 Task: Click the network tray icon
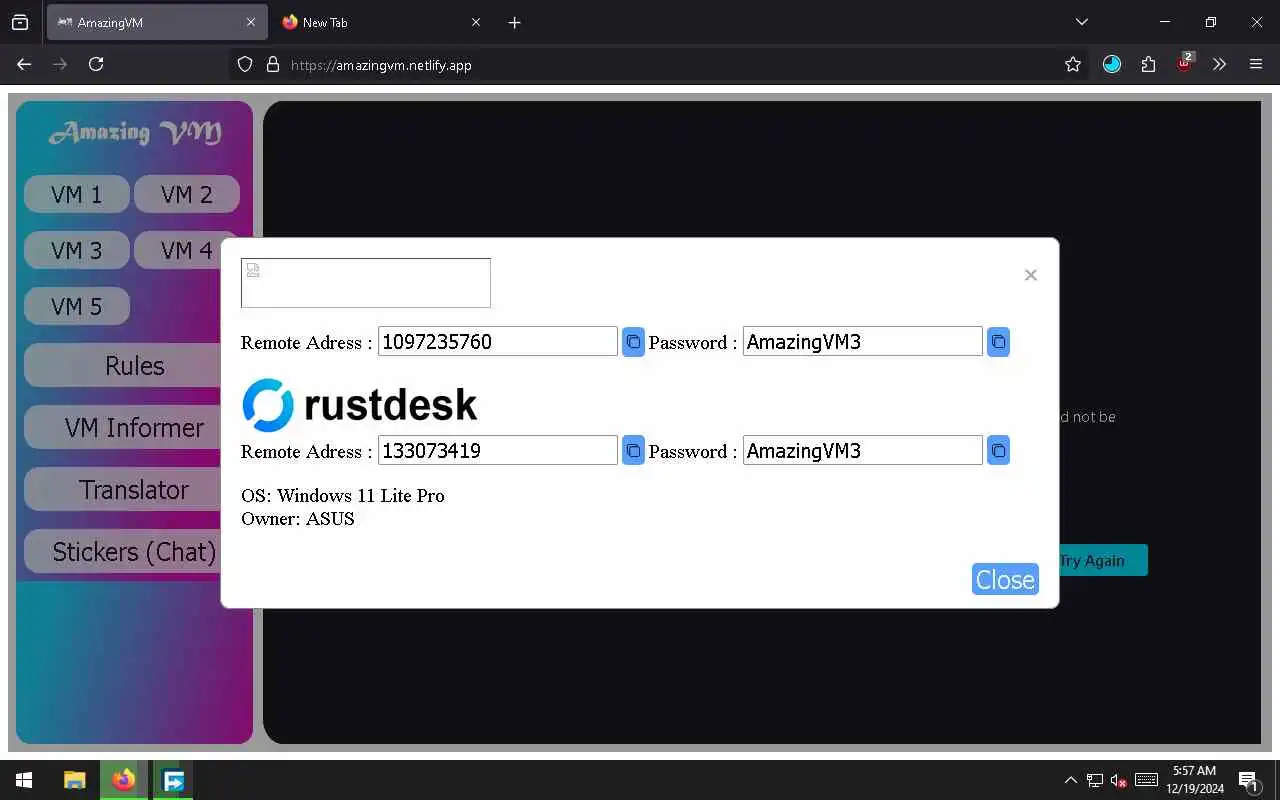(1095, 780)
